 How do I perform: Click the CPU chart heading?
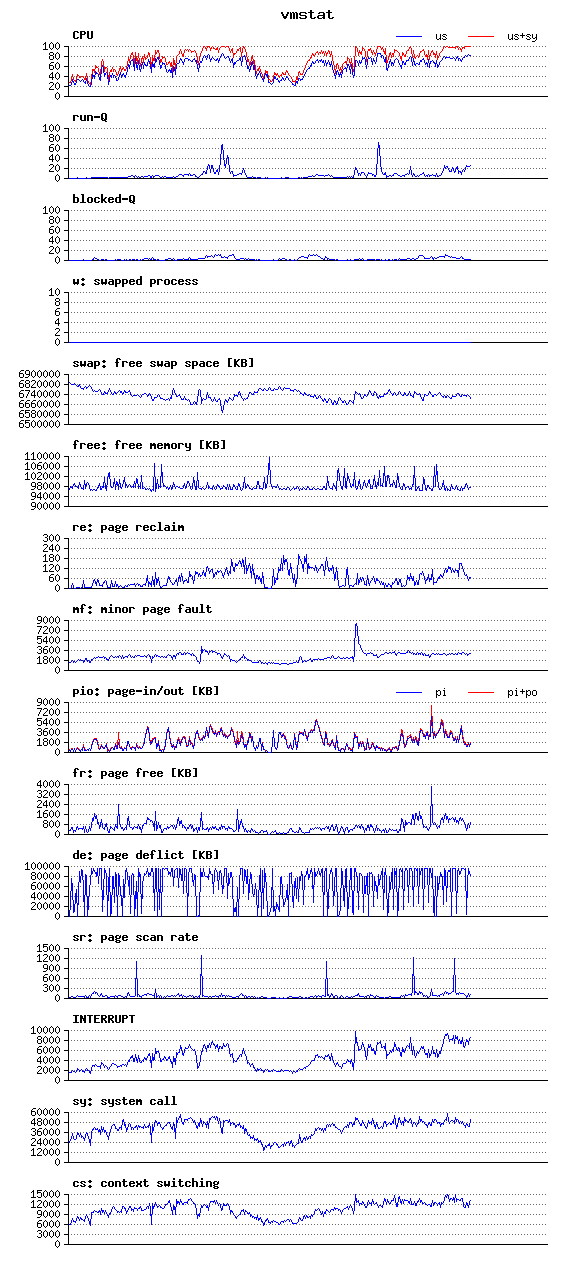point(82,35)
